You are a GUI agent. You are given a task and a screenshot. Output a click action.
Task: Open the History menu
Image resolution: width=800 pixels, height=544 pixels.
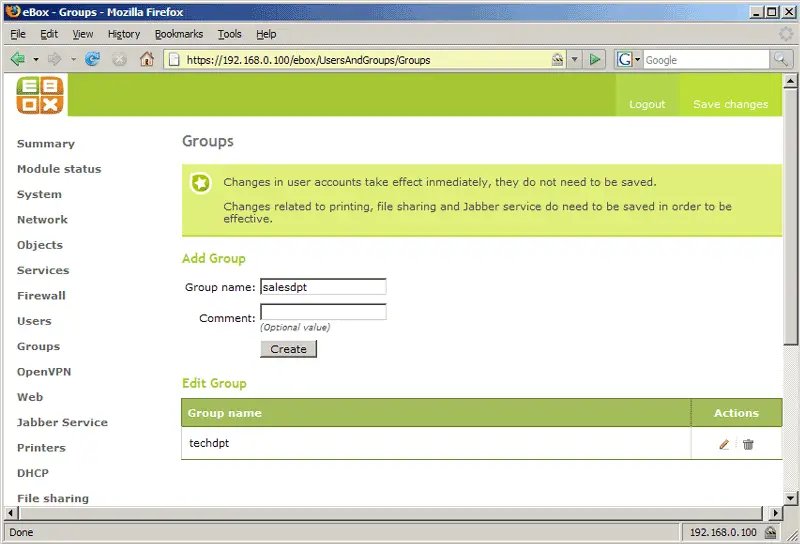[x=124, y=34]
